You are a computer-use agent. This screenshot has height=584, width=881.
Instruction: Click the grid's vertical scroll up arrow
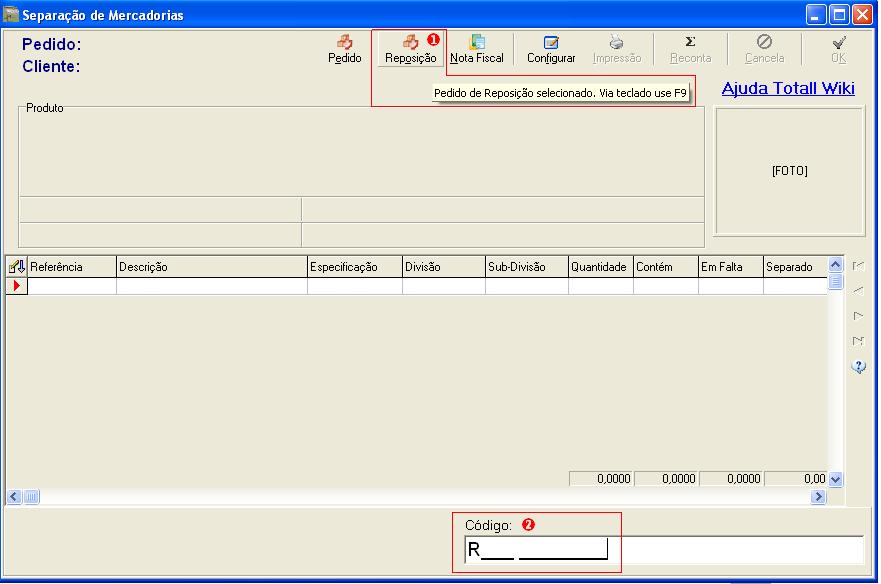click(835, 265)
